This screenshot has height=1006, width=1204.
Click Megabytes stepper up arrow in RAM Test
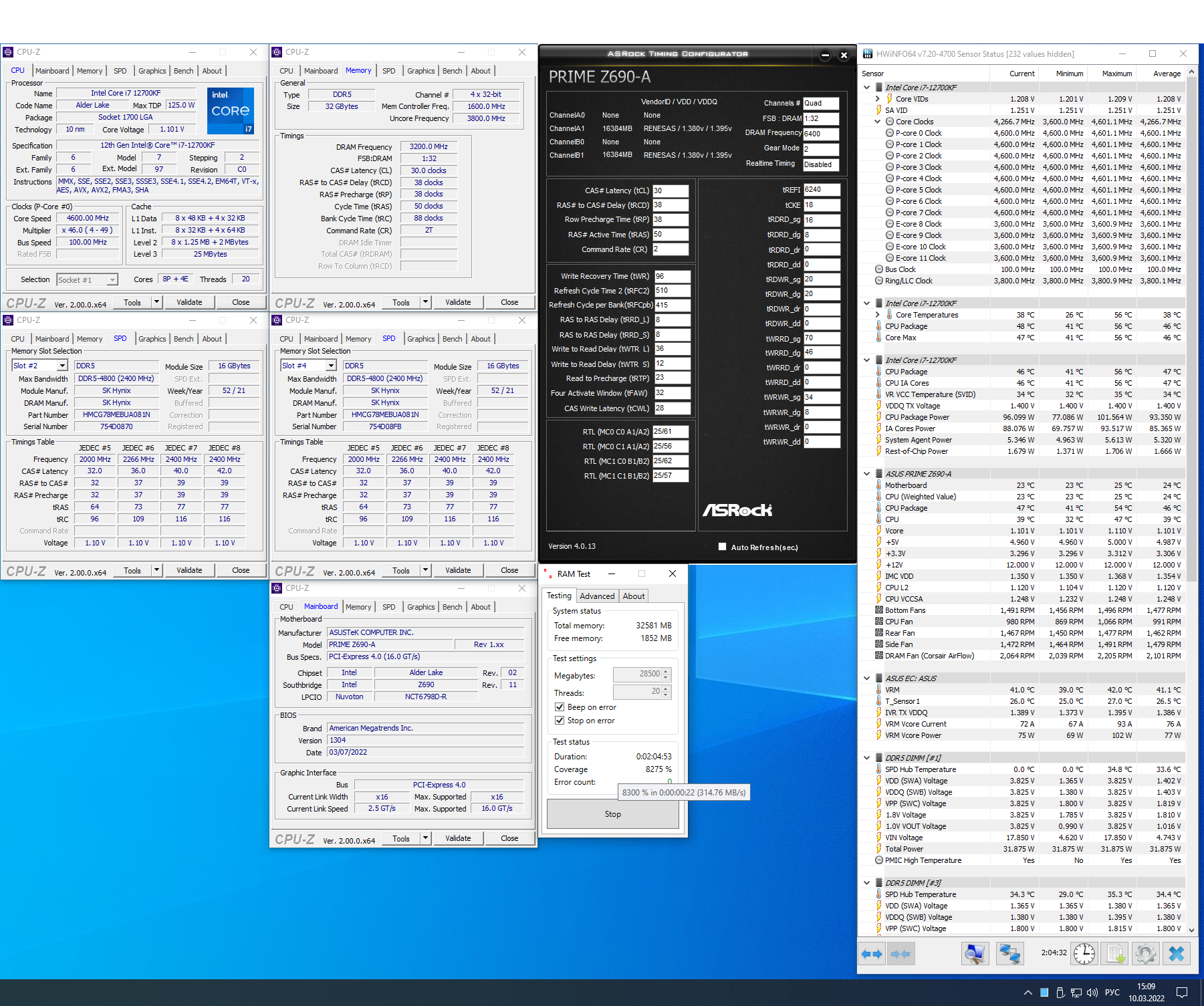pos(666,671)
